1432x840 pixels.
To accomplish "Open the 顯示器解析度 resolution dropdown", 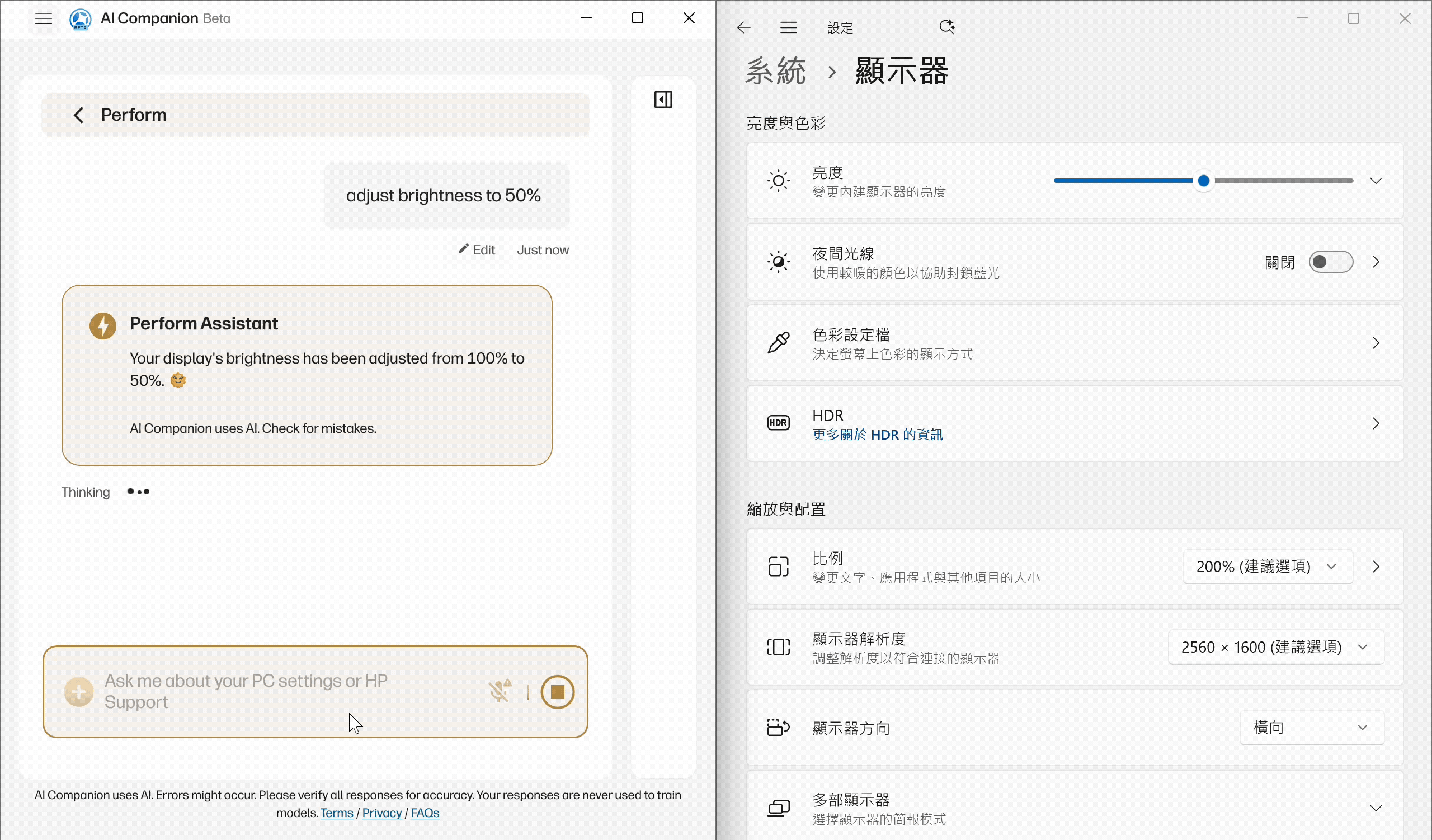I will 1275,647.
